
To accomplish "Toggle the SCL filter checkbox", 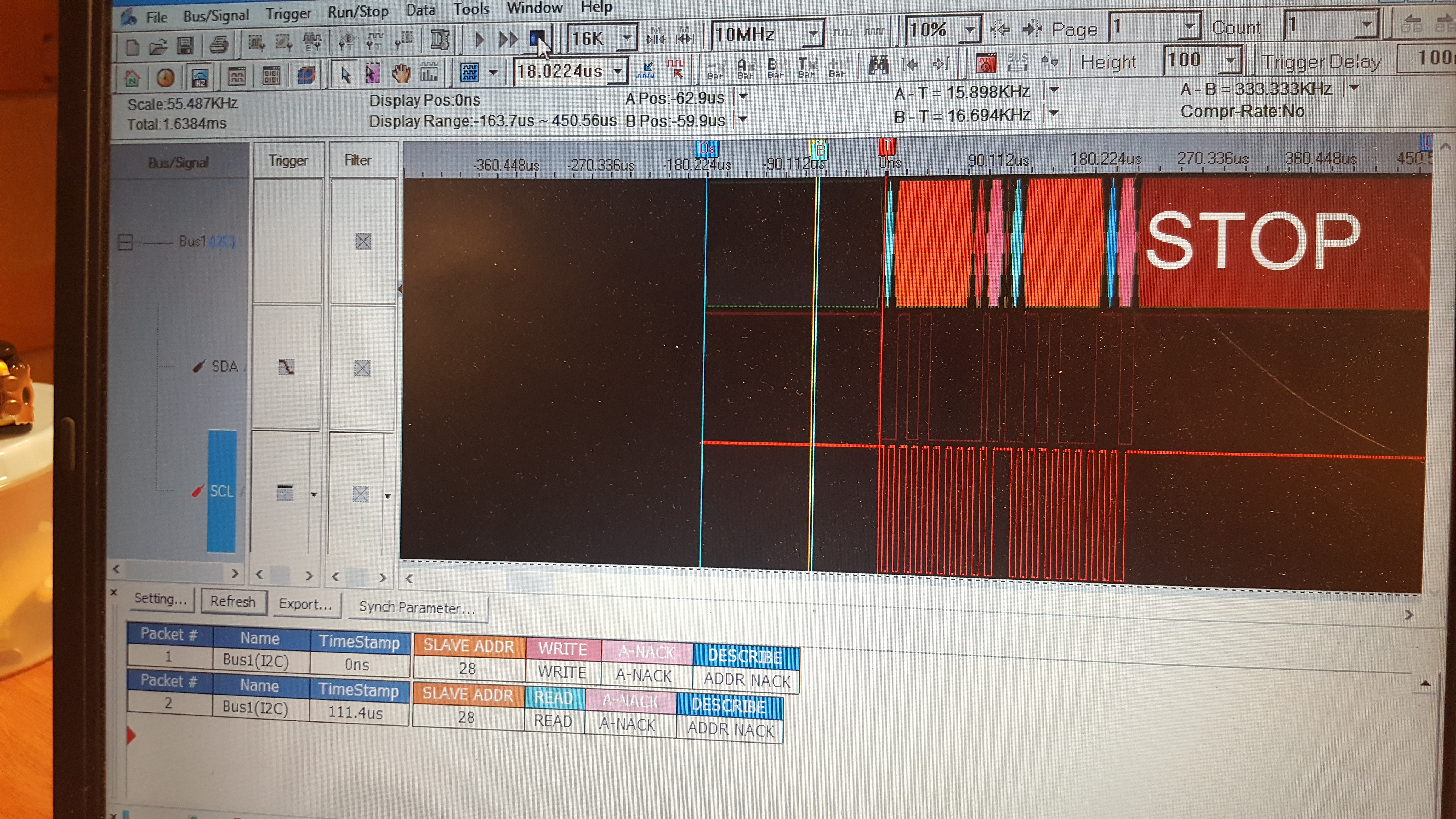I will tap(360, 494).
